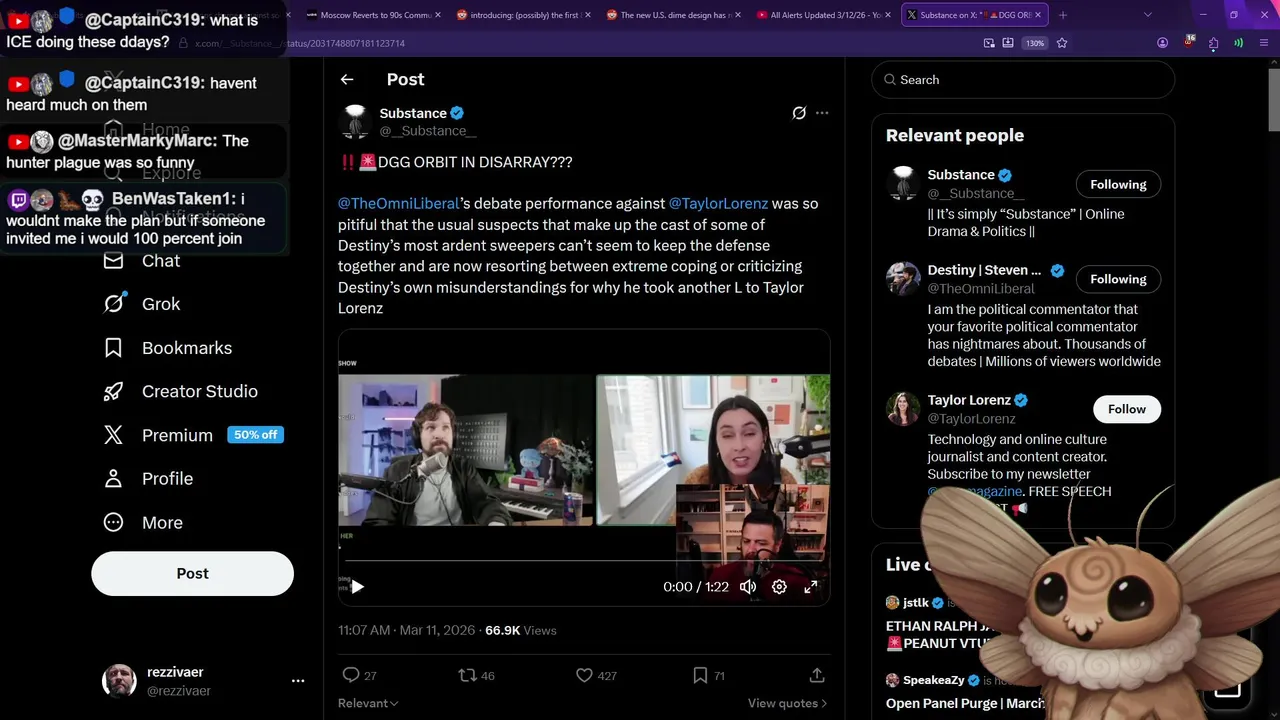Open Bookmarks in the sidebar
The width and height of the screenshot is (1280, 720).
(x=168, y=348)
